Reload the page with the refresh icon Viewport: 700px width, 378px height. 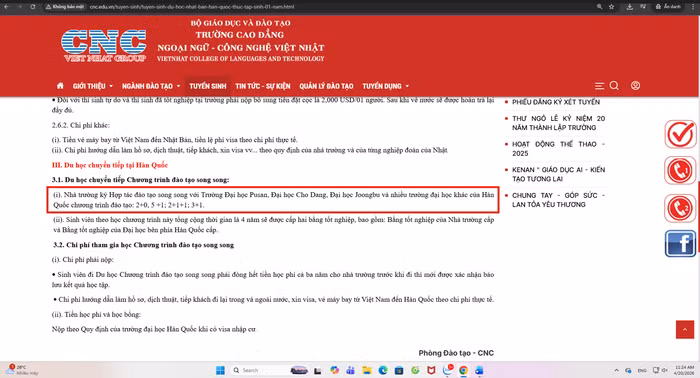pyautogui.click(x=33, y=7)
